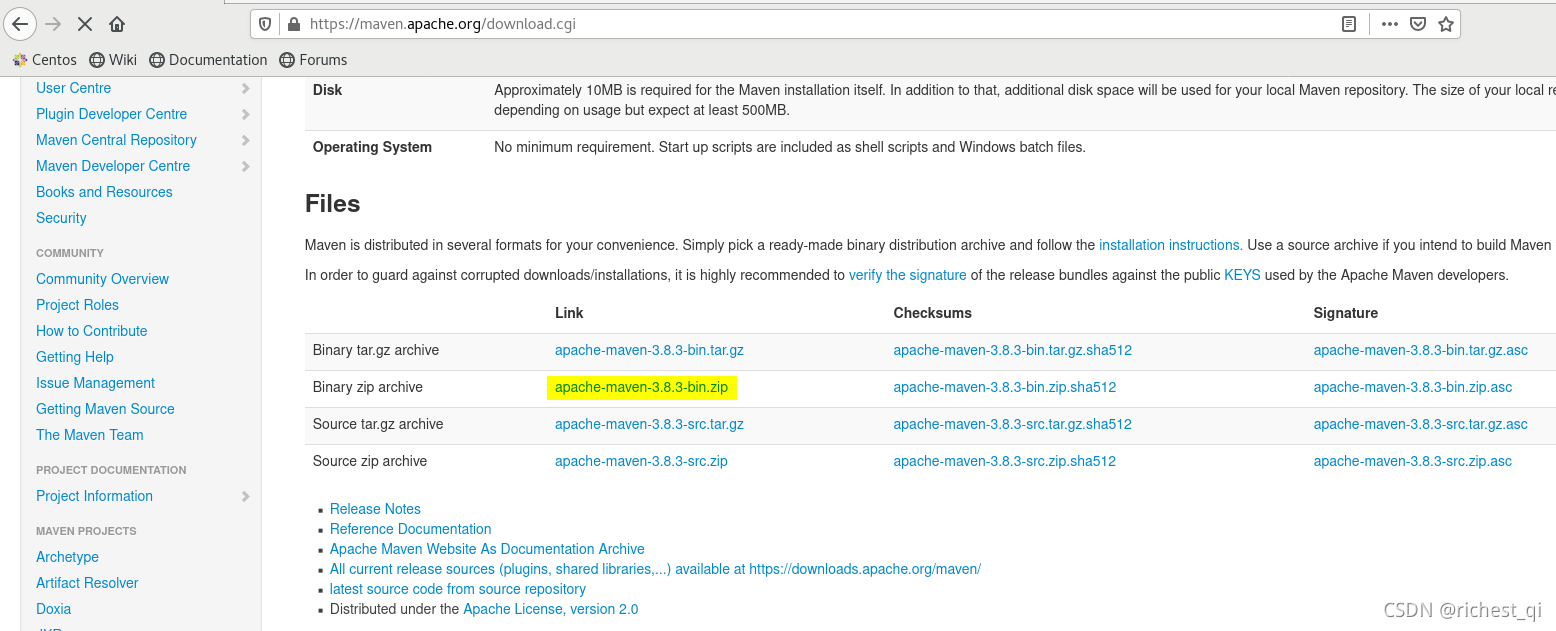Stop loading the page

coord(85,23)
